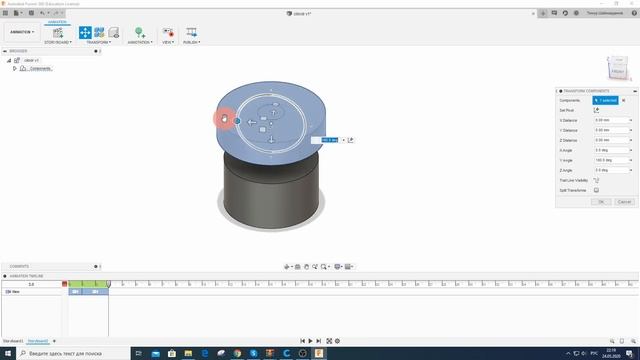Click the Set Pivot icon
Viewport: 640px width, 360px height.
pos(596,110)
